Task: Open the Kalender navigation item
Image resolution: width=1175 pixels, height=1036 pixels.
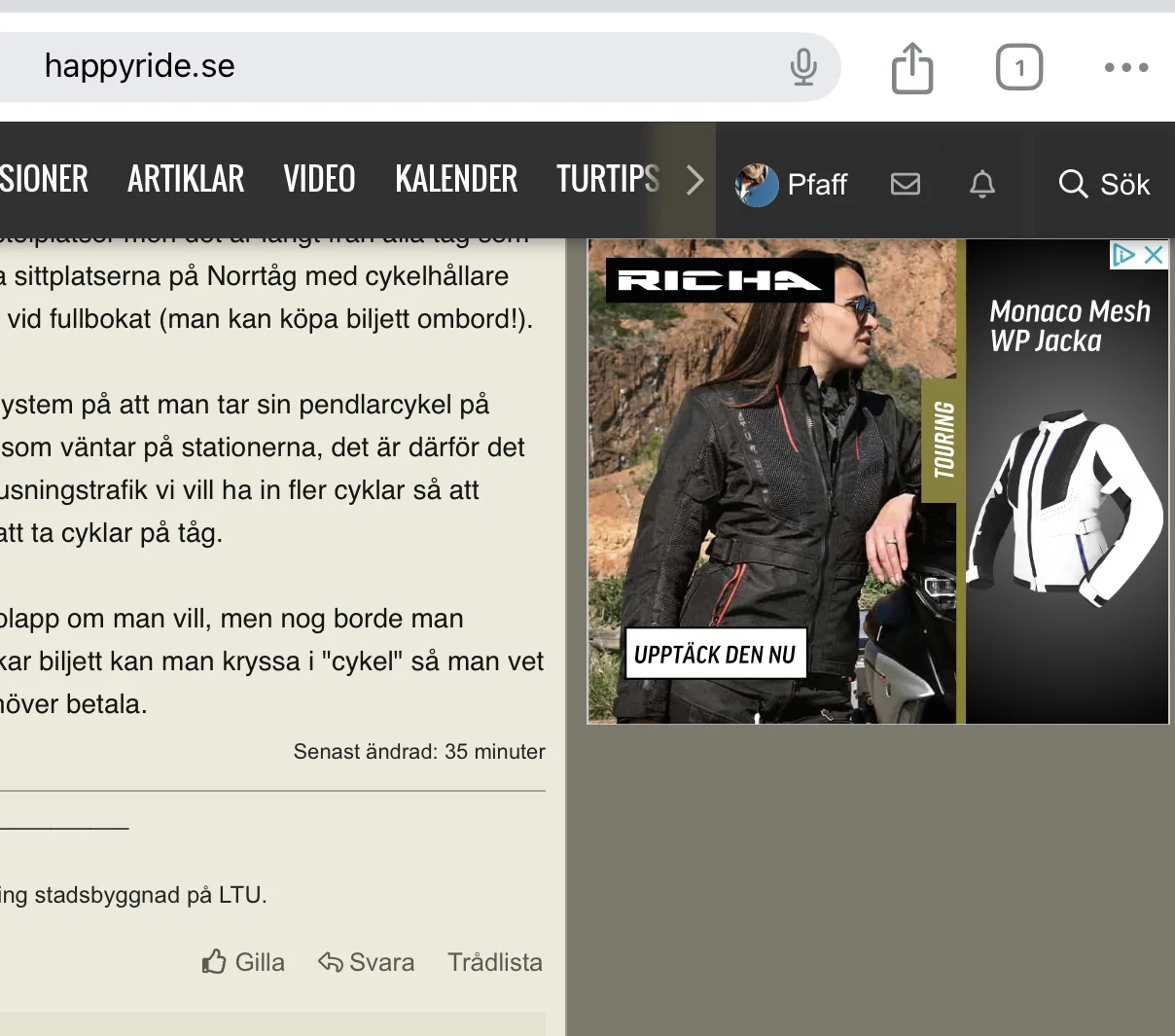Action: pyautogui.click(x=456, y=179)
